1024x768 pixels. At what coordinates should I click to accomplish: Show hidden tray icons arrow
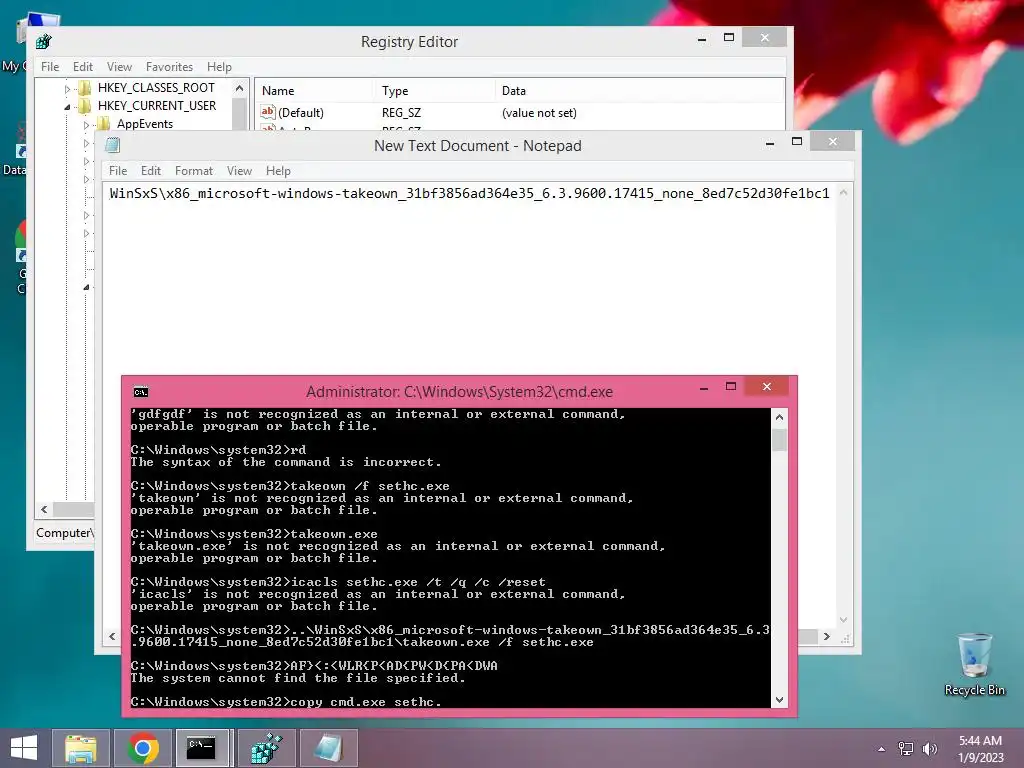pos(882,749)
